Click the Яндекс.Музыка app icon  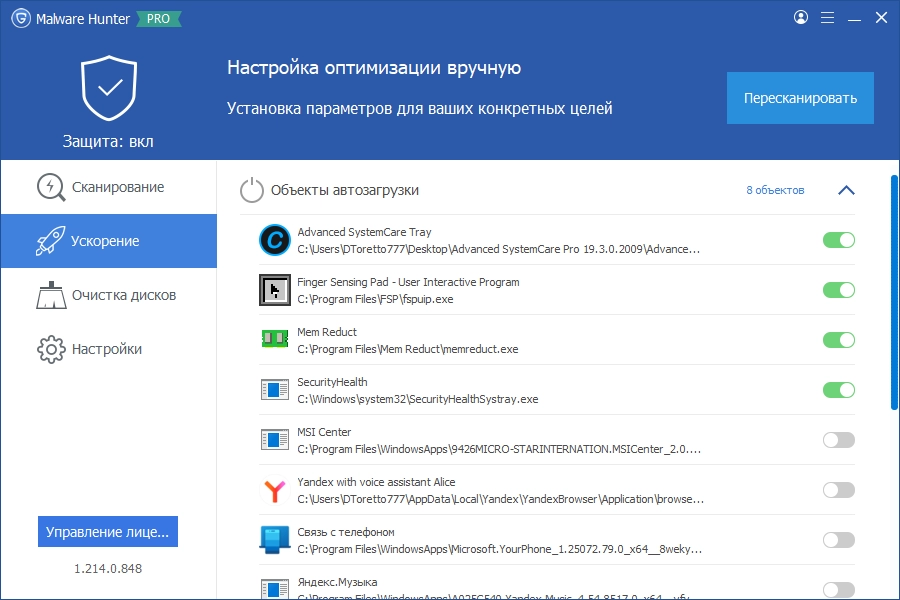point(275,589)
